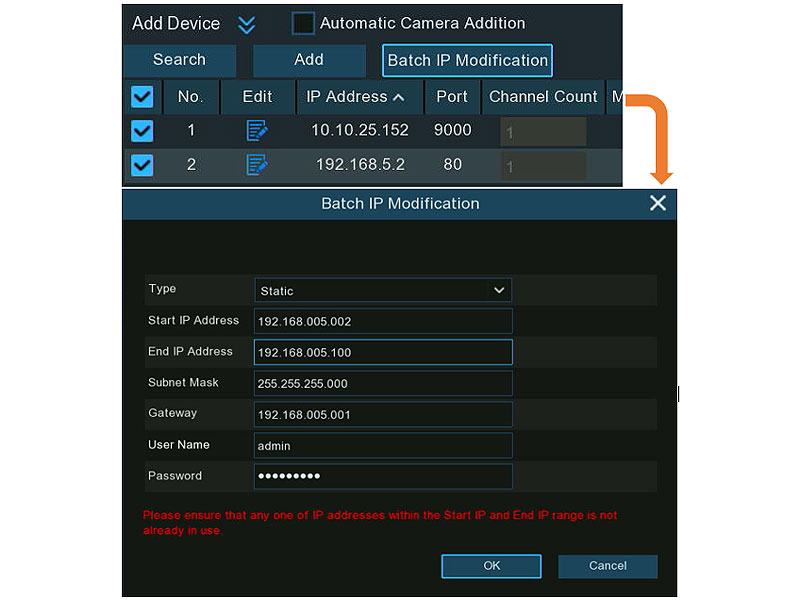The height and width of the screenshot is (600, 800).
Task: Edit IP settings of device 2 via pencil icon
Action: coord(257,164)
